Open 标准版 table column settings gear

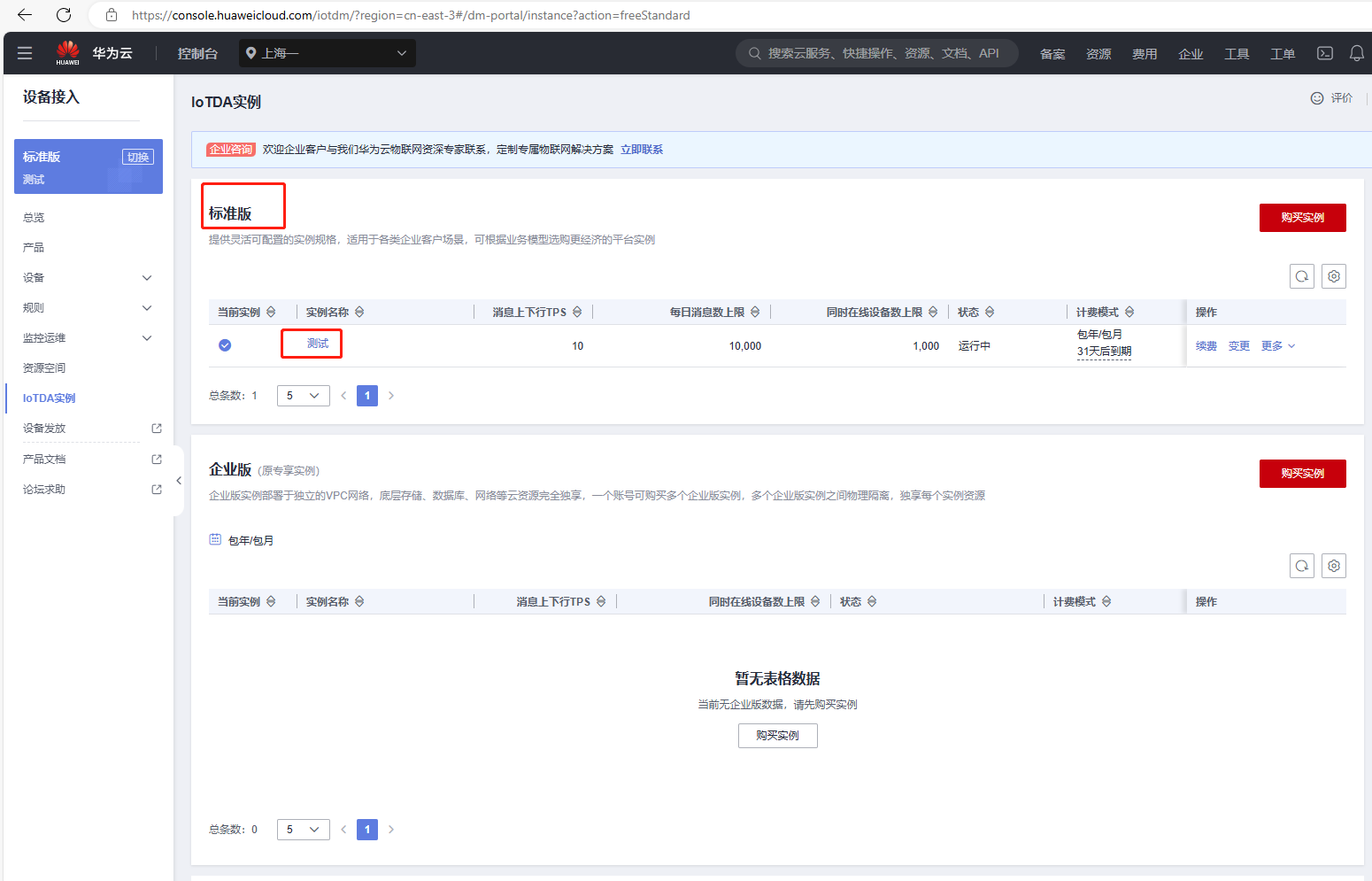point(1333,276)
